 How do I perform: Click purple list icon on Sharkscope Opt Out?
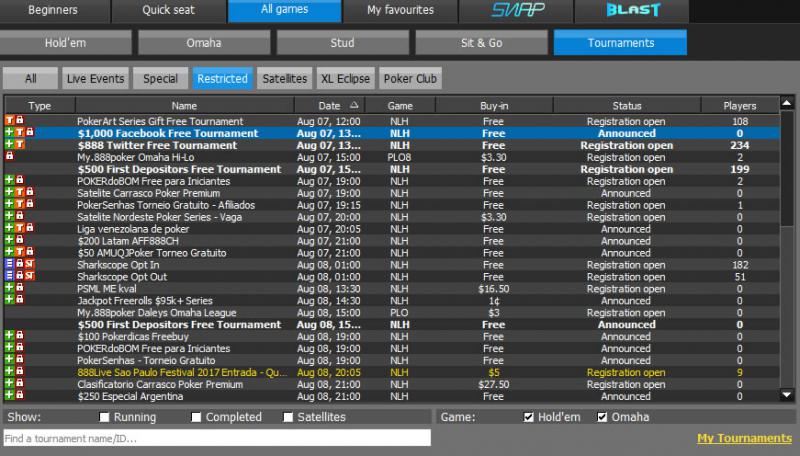click(9, 276)
